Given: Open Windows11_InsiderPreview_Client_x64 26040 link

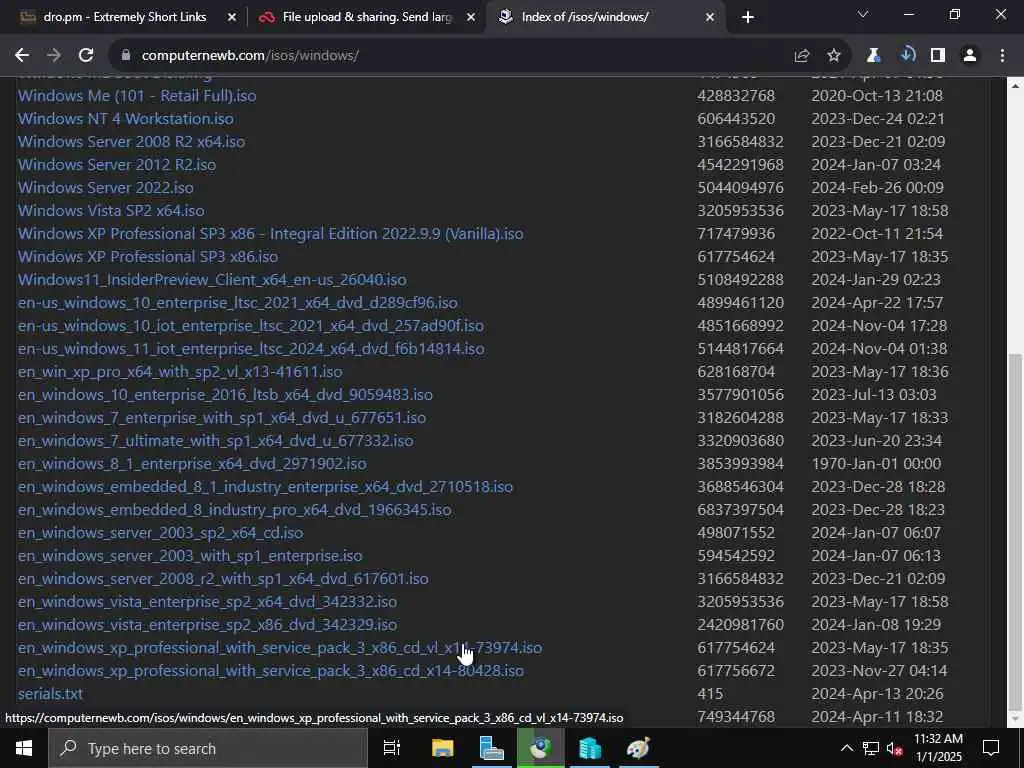Looking at the screenshot, I should pyautogui.click(x=212, y=280).
